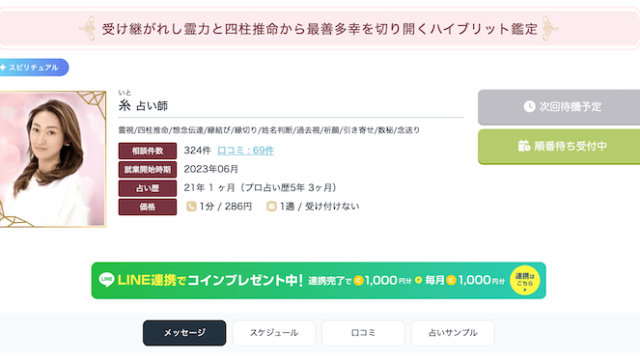Click the clock icon on 次回待機予定 button
This screenshot has height=360, width=640.
click(x=529, y=107)
